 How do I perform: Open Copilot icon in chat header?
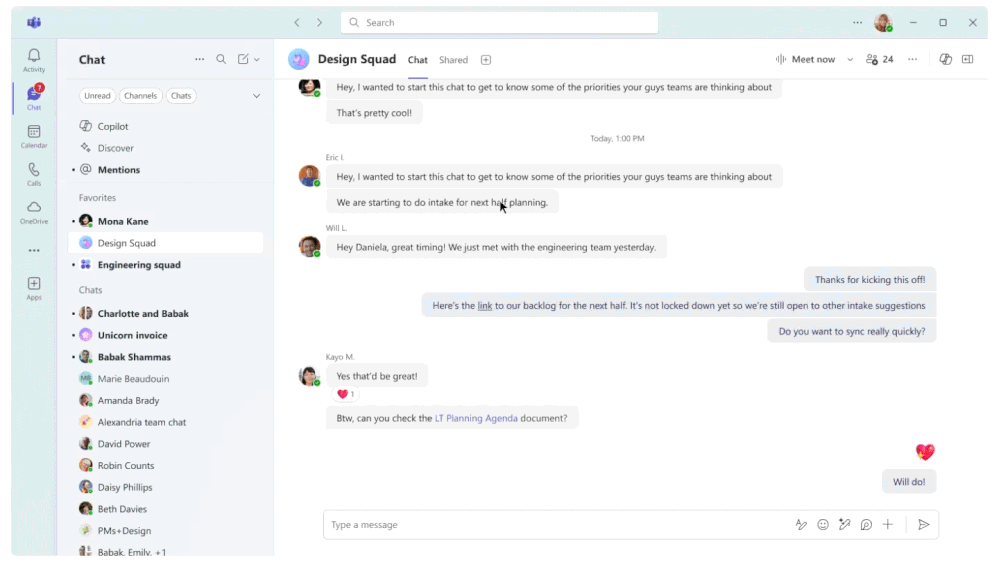click(945, 59)
